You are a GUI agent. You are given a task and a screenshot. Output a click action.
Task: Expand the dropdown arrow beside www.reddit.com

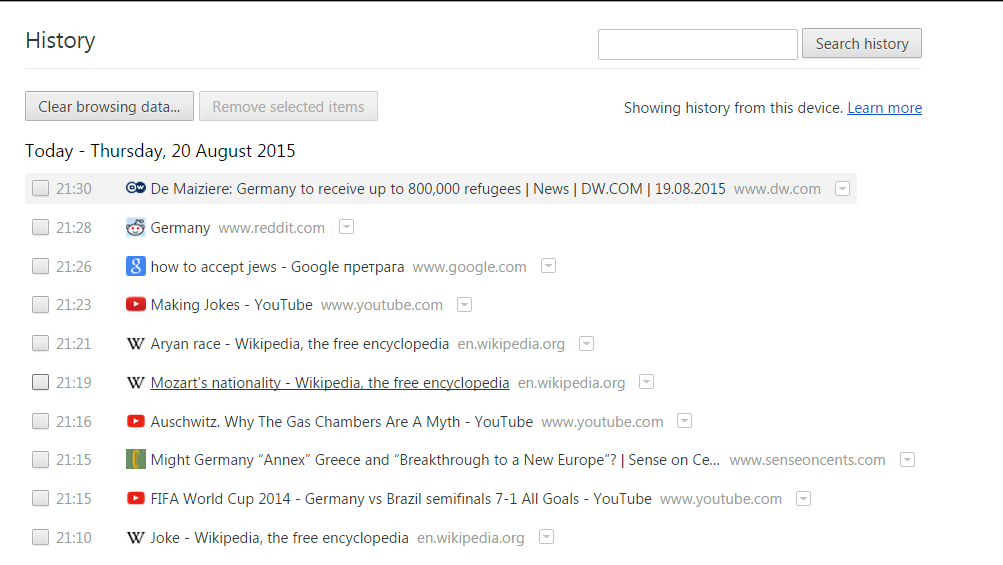pos(346,227)
